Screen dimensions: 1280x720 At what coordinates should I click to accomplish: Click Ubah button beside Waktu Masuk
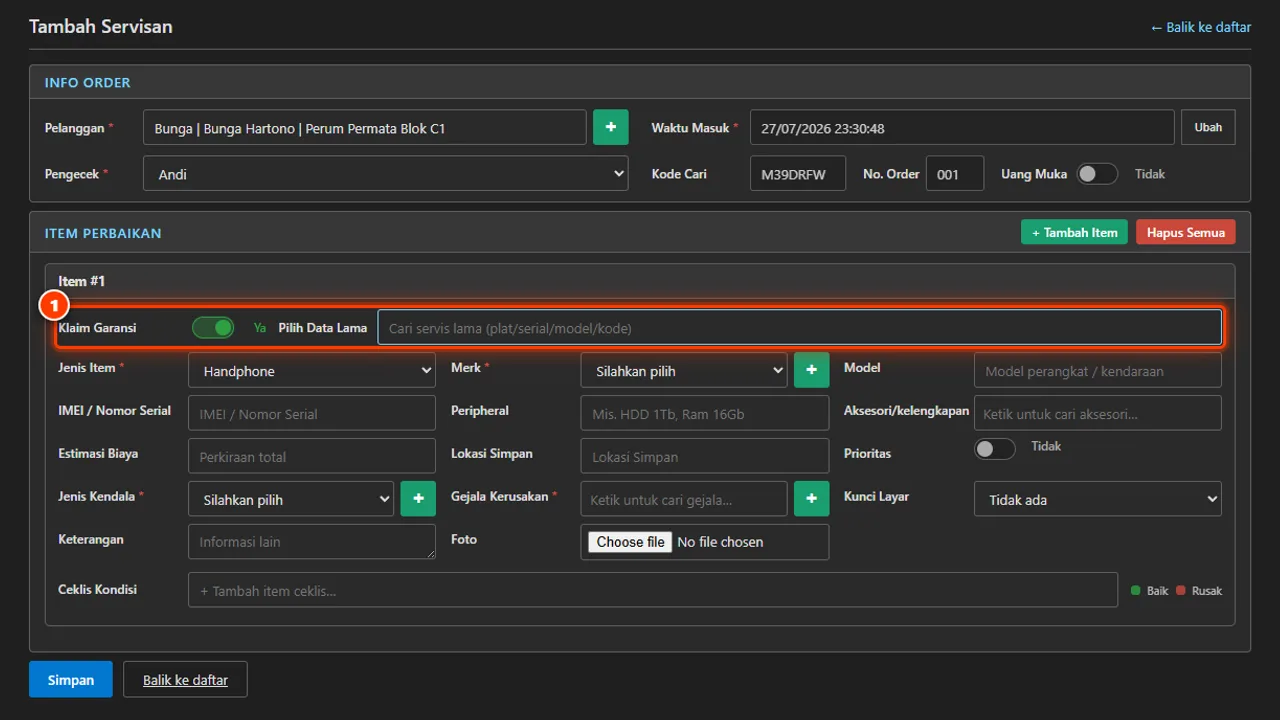[1208, 127]
